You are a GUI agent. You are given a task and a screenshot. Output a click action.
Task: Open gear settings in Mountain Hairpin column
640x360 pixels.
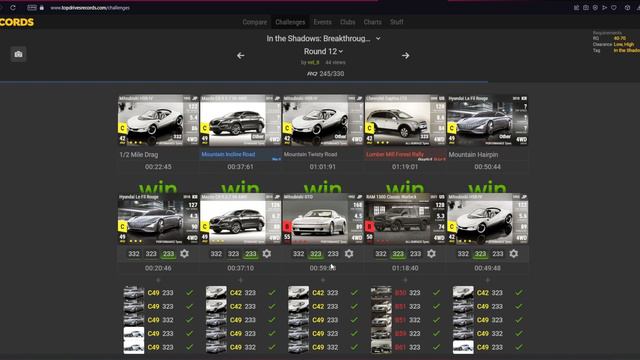[514, 253]
